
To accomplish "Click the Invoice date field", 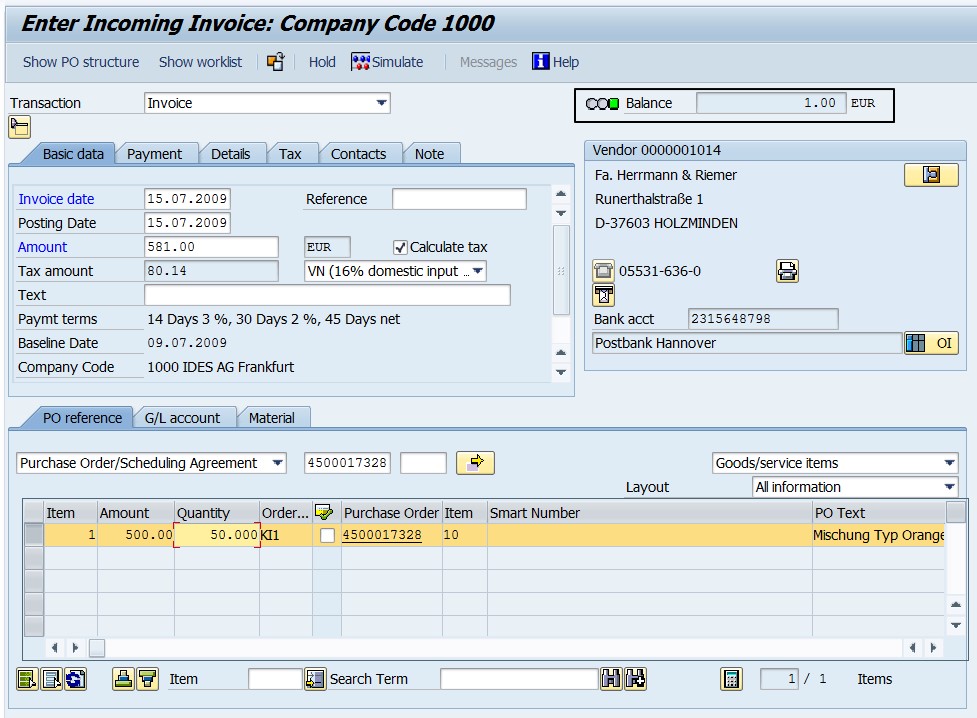I will (187, 199).
